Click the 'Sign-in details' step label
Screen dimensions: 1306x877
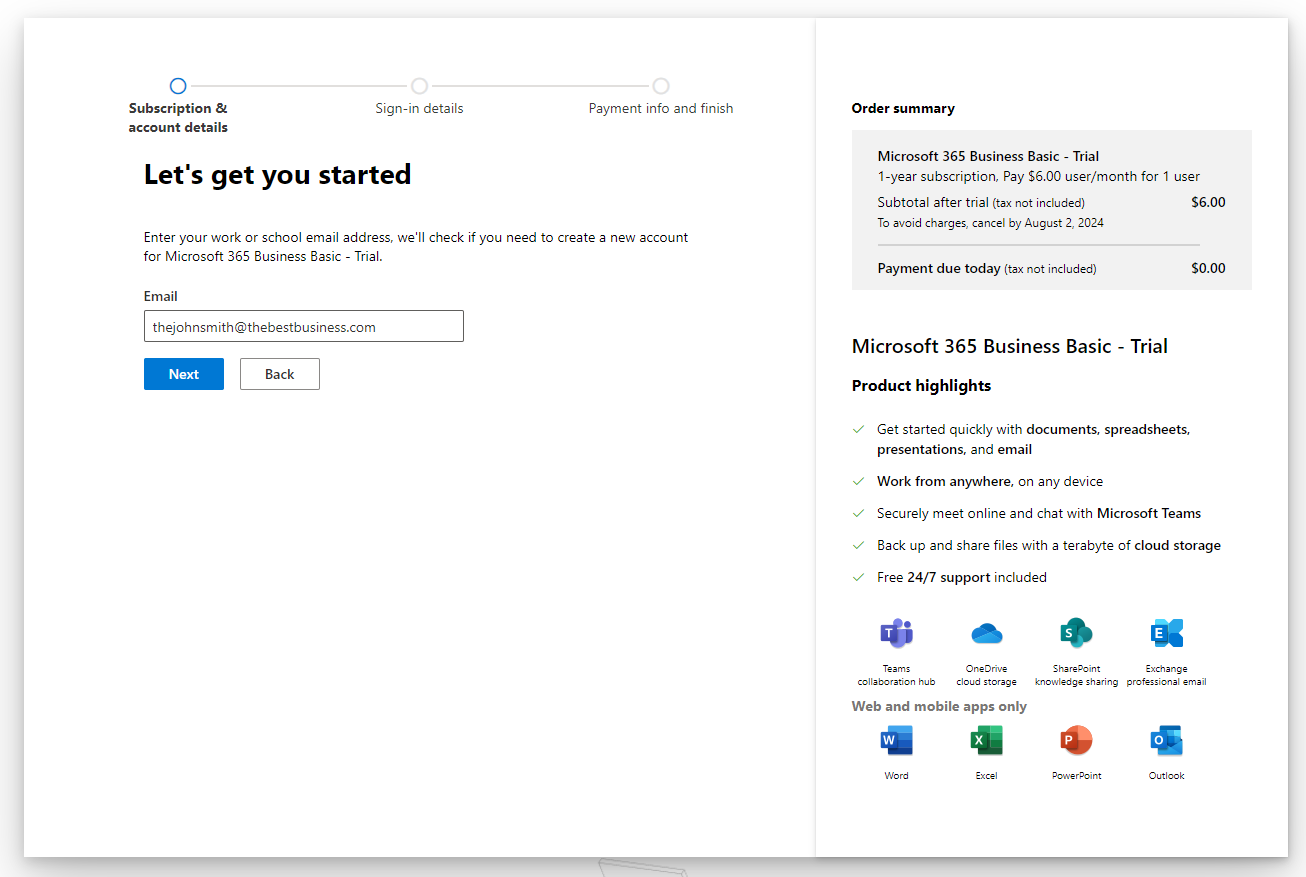point(419,108)
